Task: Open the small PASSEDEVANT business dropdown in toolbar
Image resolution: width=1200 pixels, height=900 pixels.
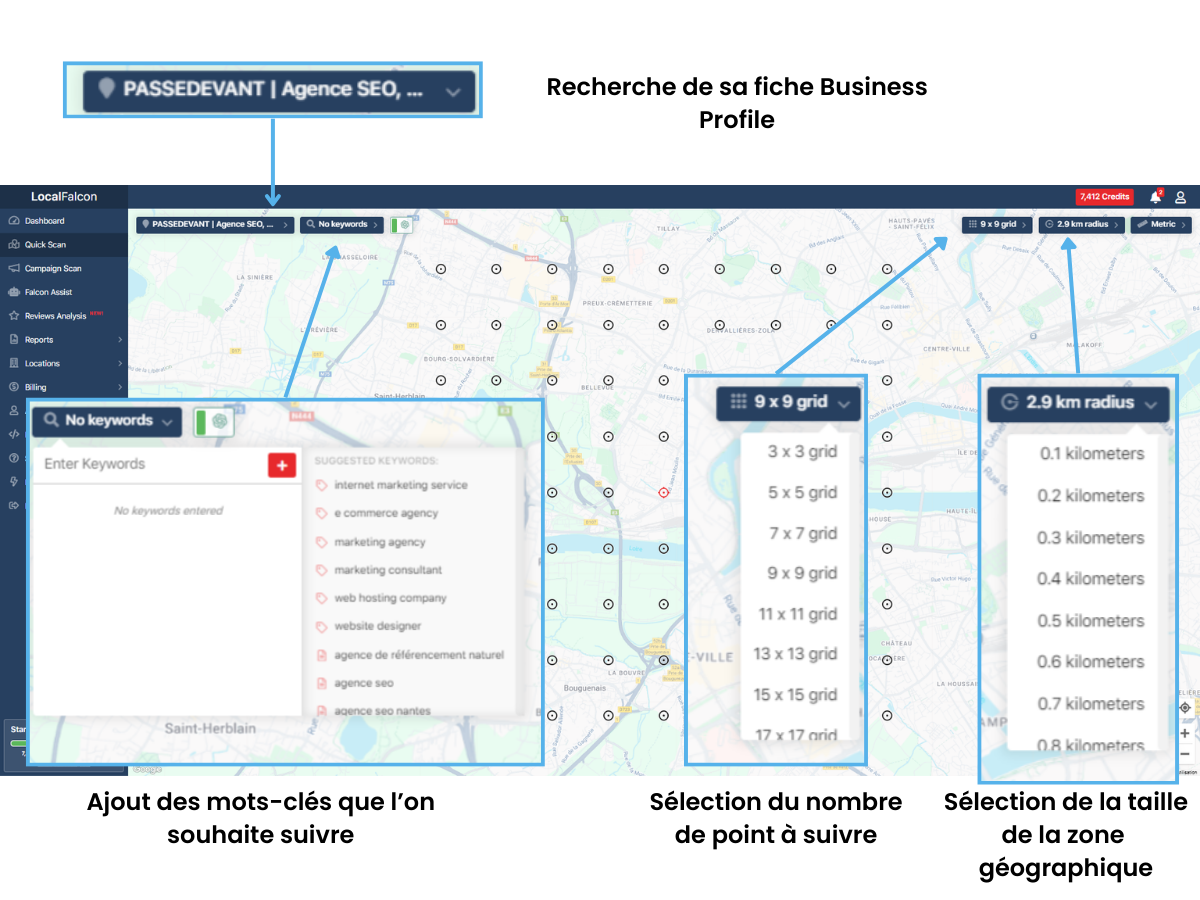Action: (215, 225)
